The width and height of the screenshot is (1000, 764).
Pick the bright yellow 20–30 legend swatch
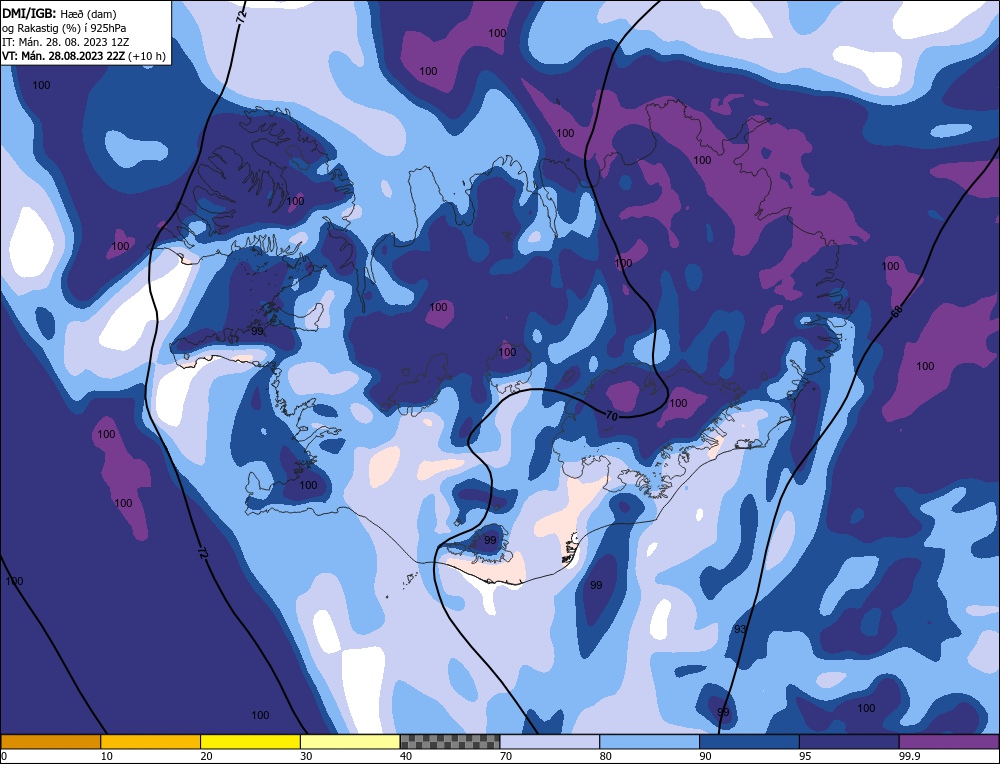[x=250, y=741]
